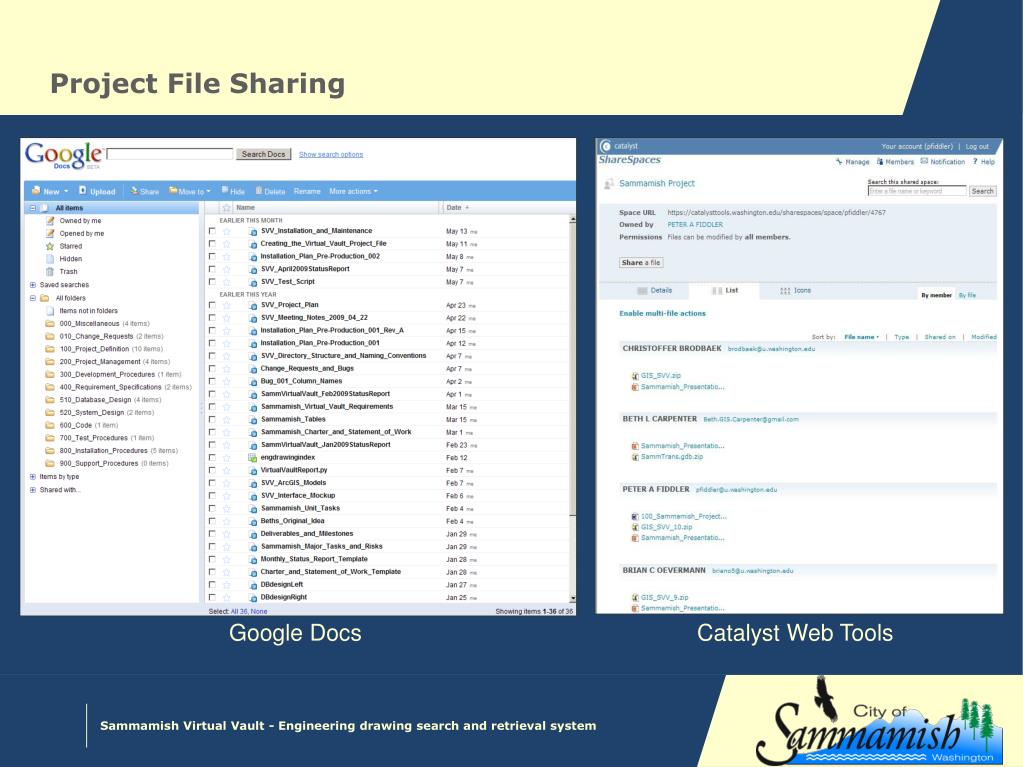Check the box for SVV_Project_Plan
Viewport: 1023px width, 767px height.
pos(212,305)
